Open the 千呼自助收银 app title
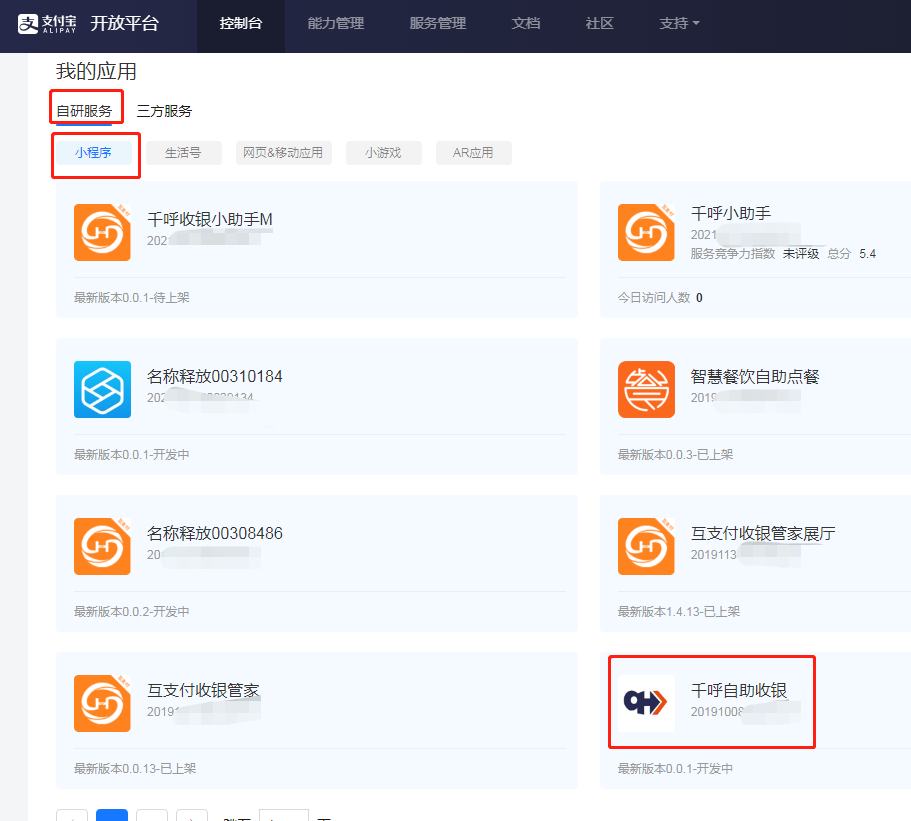911x821 pixels. pyautogui.click(x=738, y=690)
